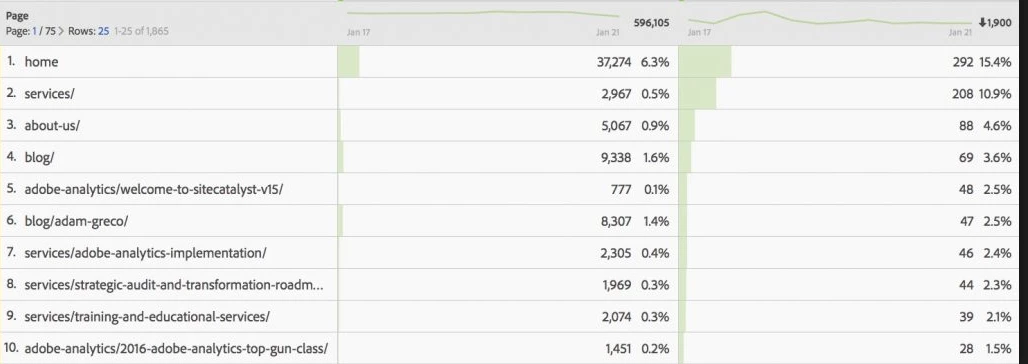Select the Page dimension column header
Screen dimensions: 1028x364
coord(17,16)
